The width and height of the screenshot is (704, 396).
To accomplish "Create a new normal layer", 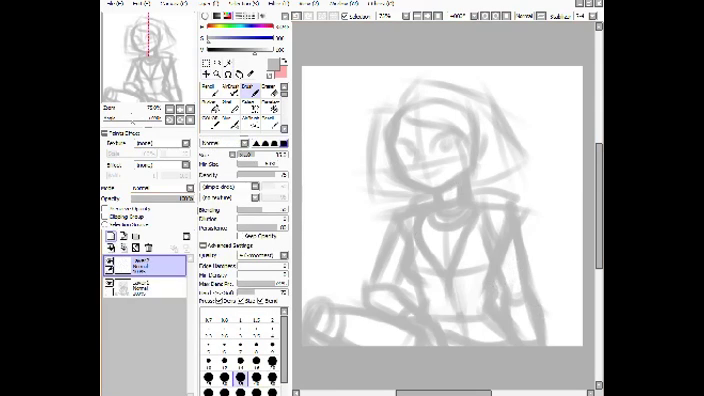I will click(111, 236).
